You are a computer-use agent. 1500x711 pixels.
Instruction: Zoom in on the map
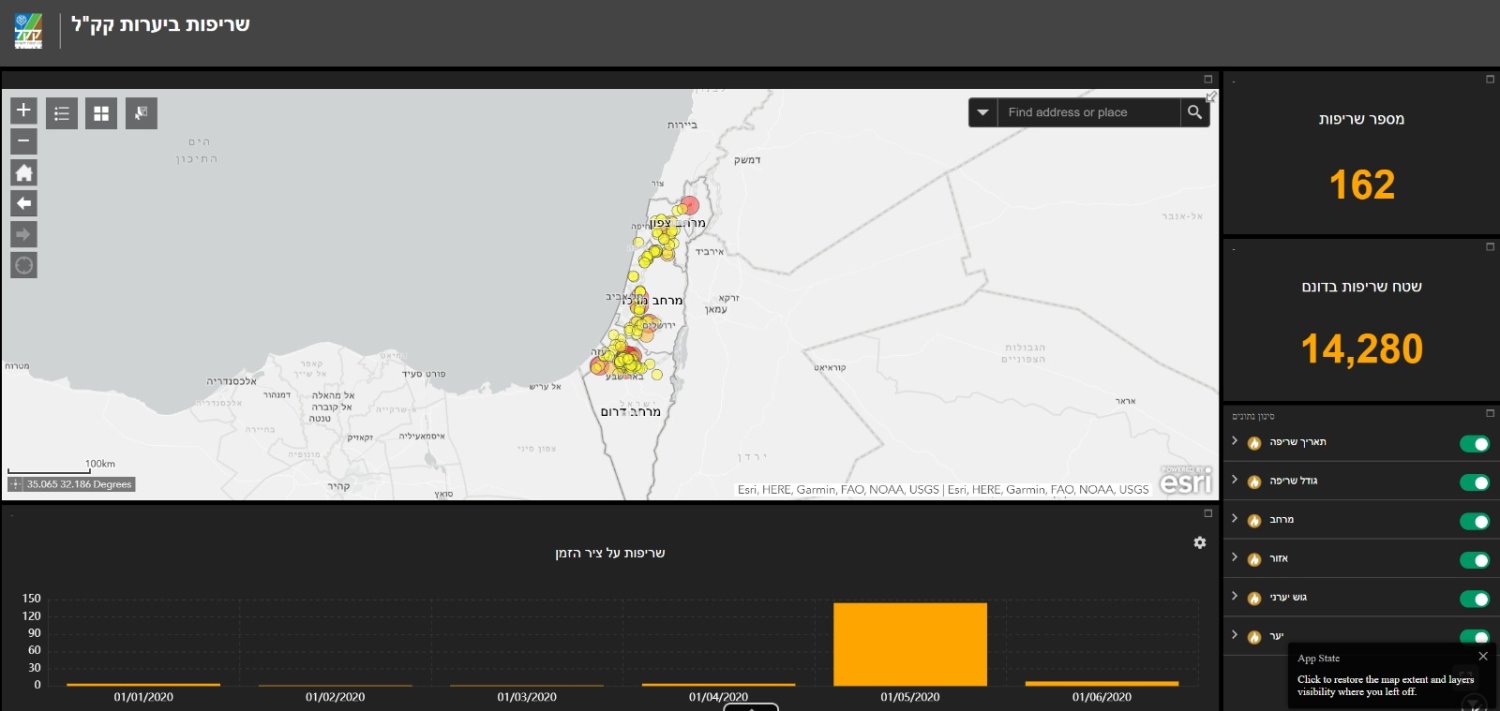click(x=24, y=110)
